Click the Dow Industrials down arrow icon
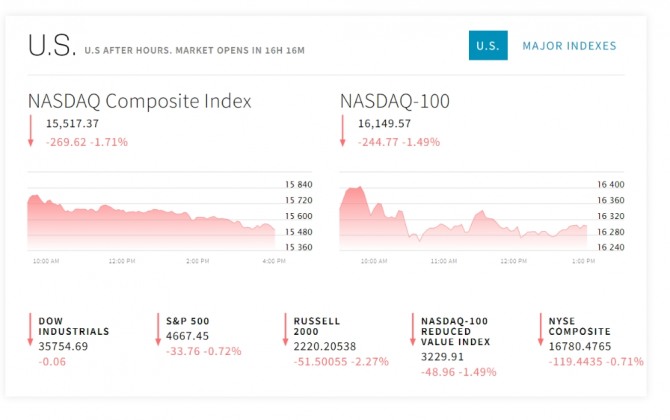 click(31, 329)
